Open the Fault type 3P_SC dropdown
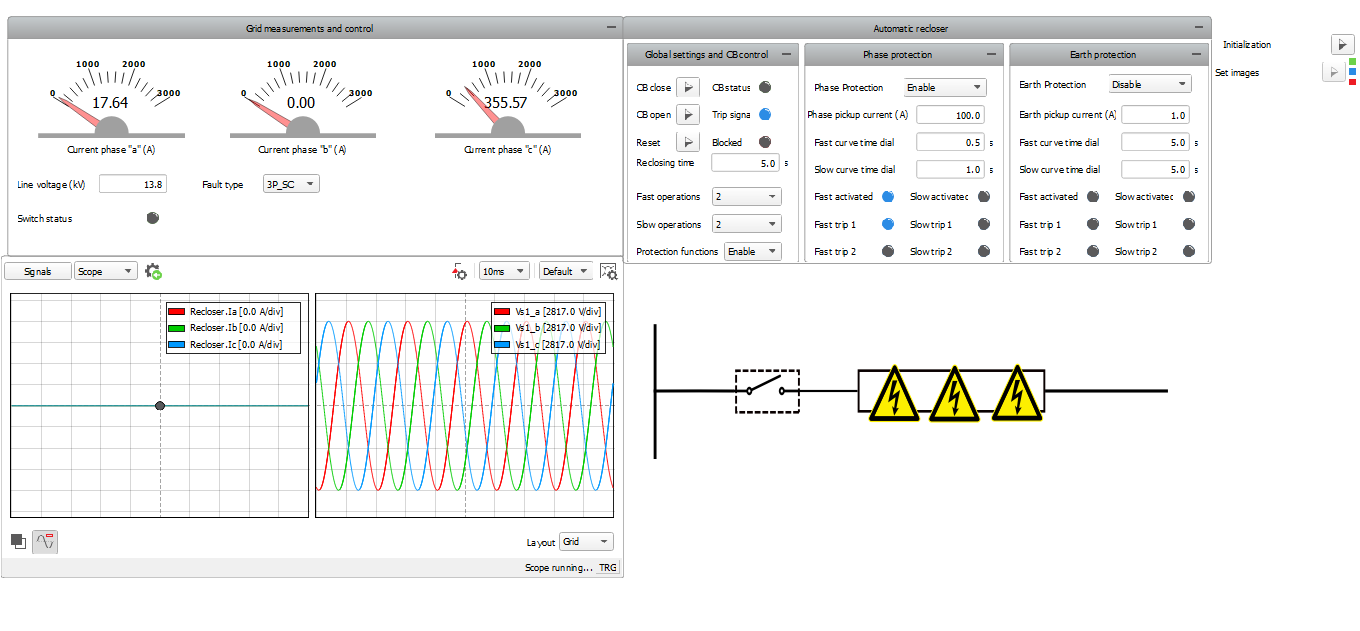This screenshot has height=631, width=1360. pyautogui.click(x=290, y=184)
